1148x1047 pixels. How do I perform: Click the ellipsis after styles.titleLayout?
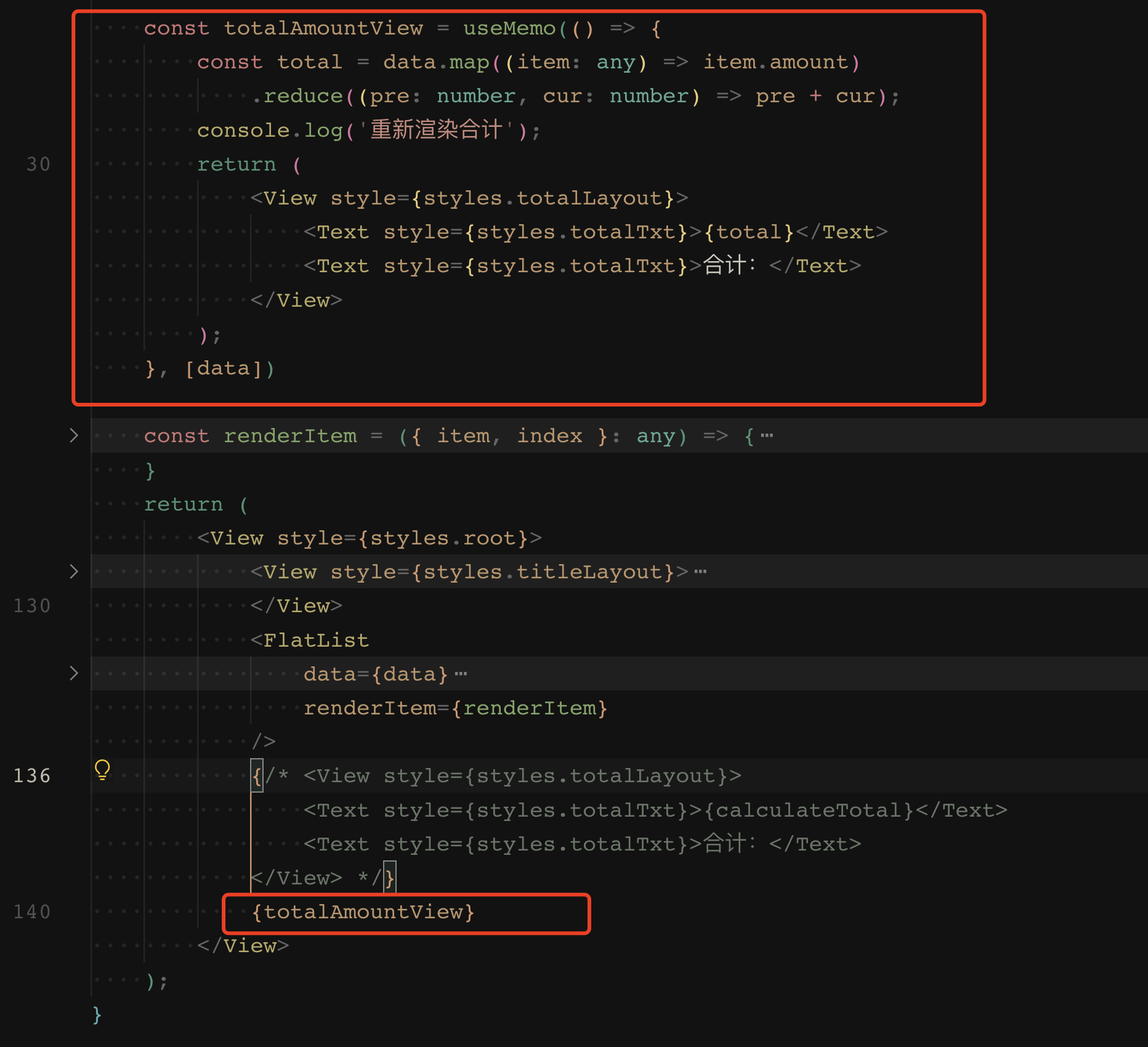point(700,572)
